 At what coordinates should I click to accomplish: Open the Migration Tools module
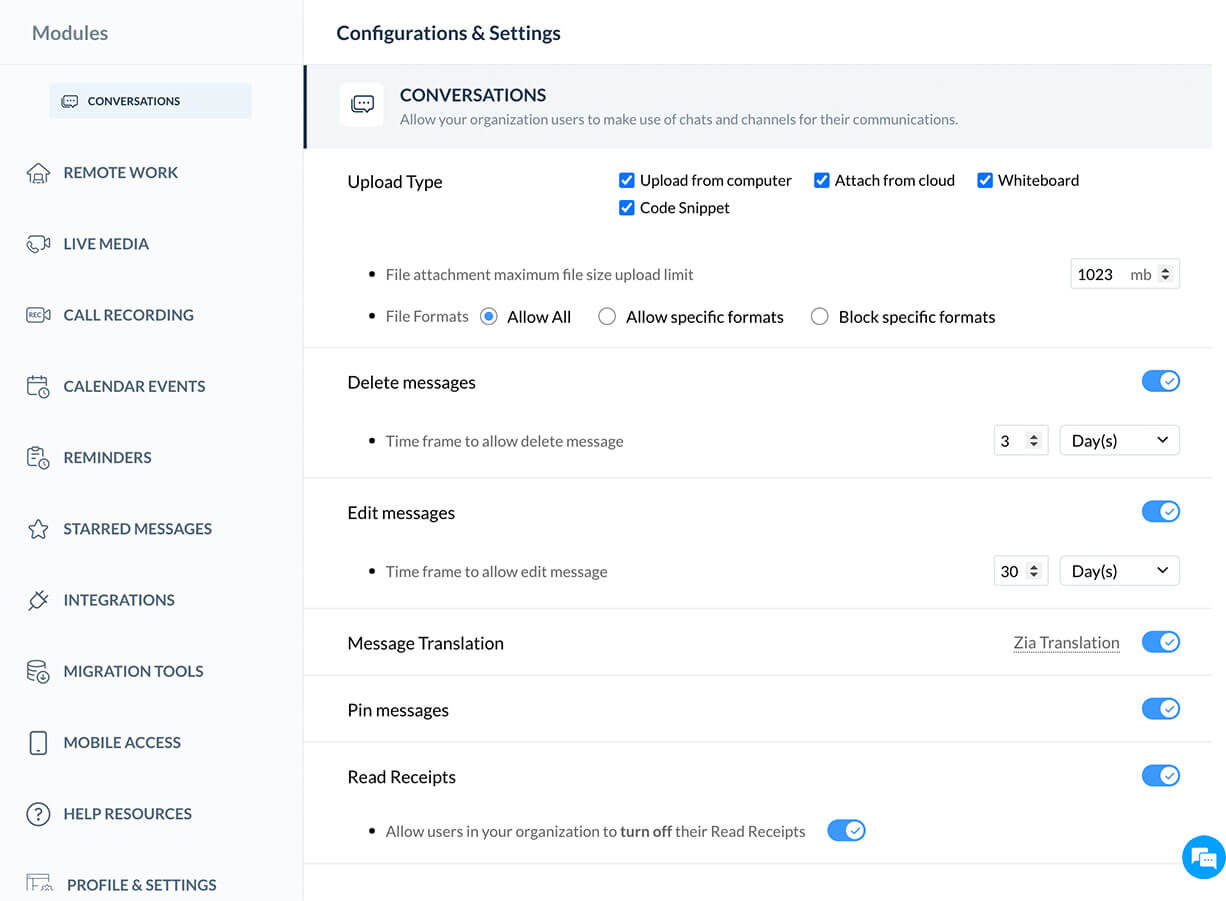click(x=133, y=671)
